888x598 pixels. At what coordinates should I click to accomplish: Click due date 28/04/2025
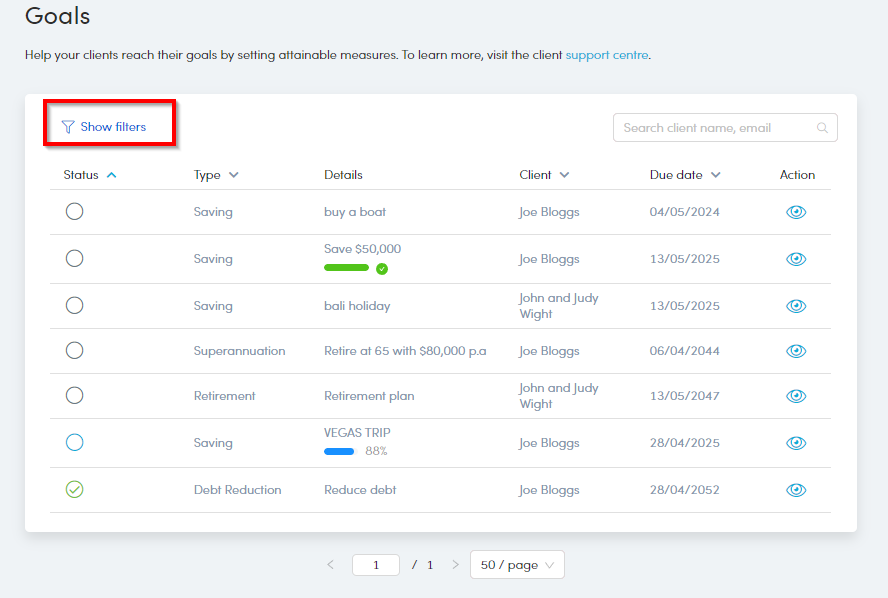click(x=684, y=443)
